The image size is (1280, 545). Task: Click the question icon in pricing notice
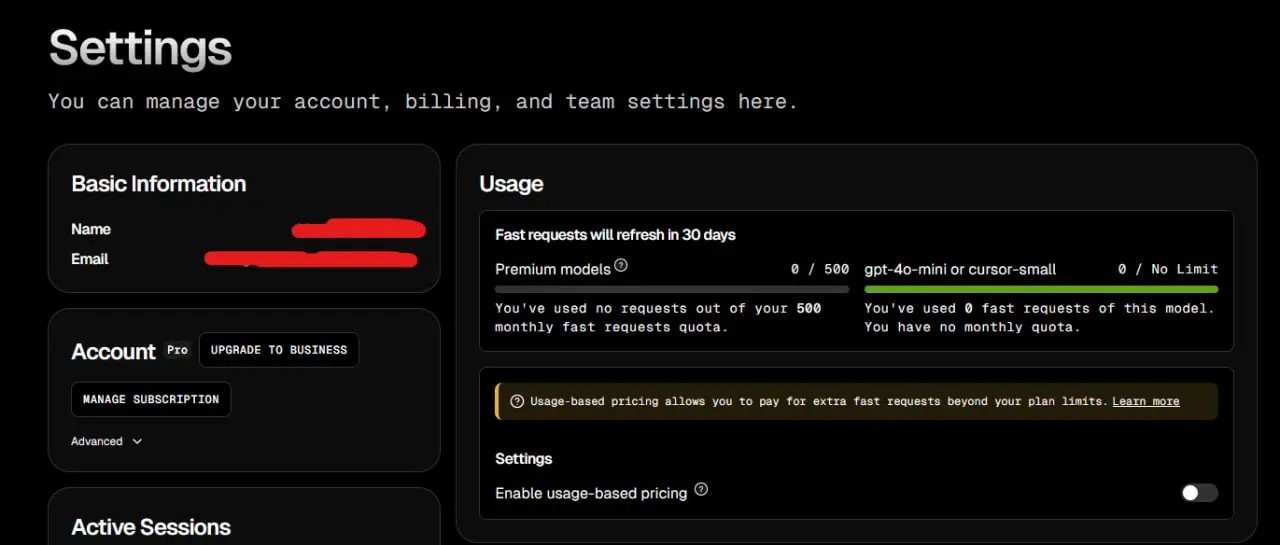click(x=517, y=401)
